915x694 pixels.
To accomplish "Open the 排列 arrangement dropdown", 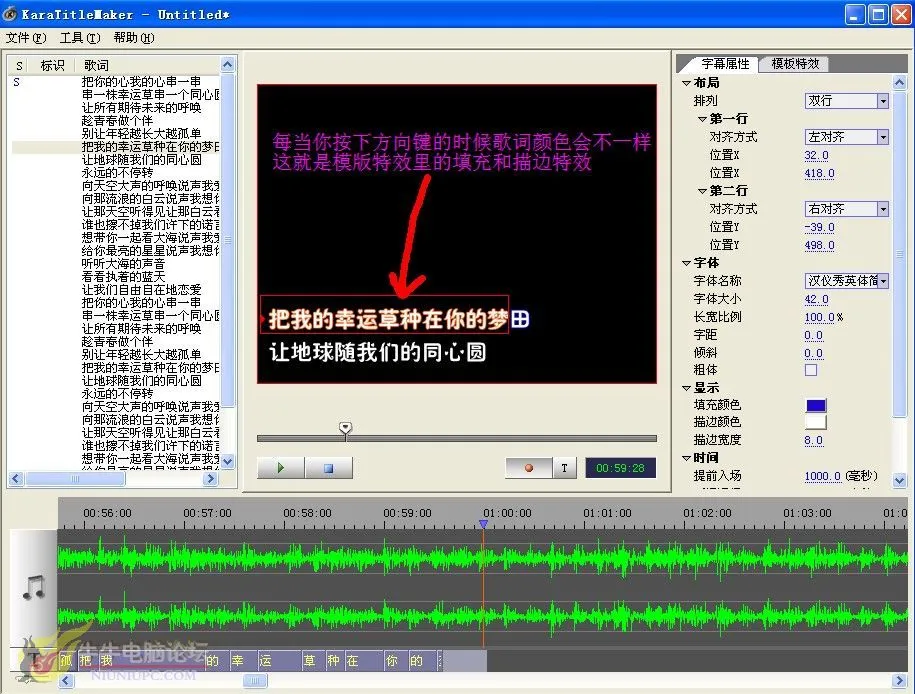I will (883, 101).
